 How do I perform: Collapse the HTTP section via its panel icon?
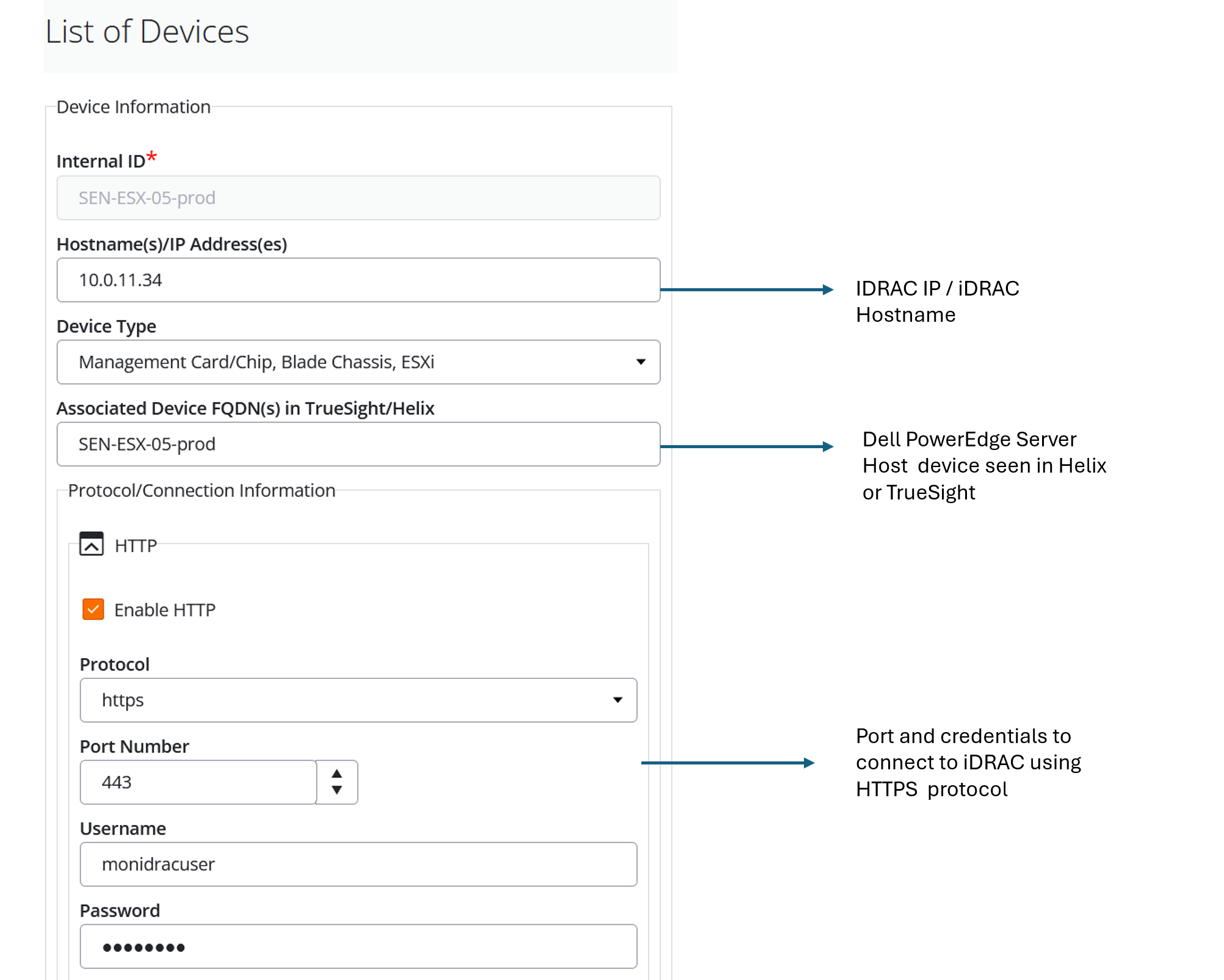pyautogui.click(x=92, y=543)
